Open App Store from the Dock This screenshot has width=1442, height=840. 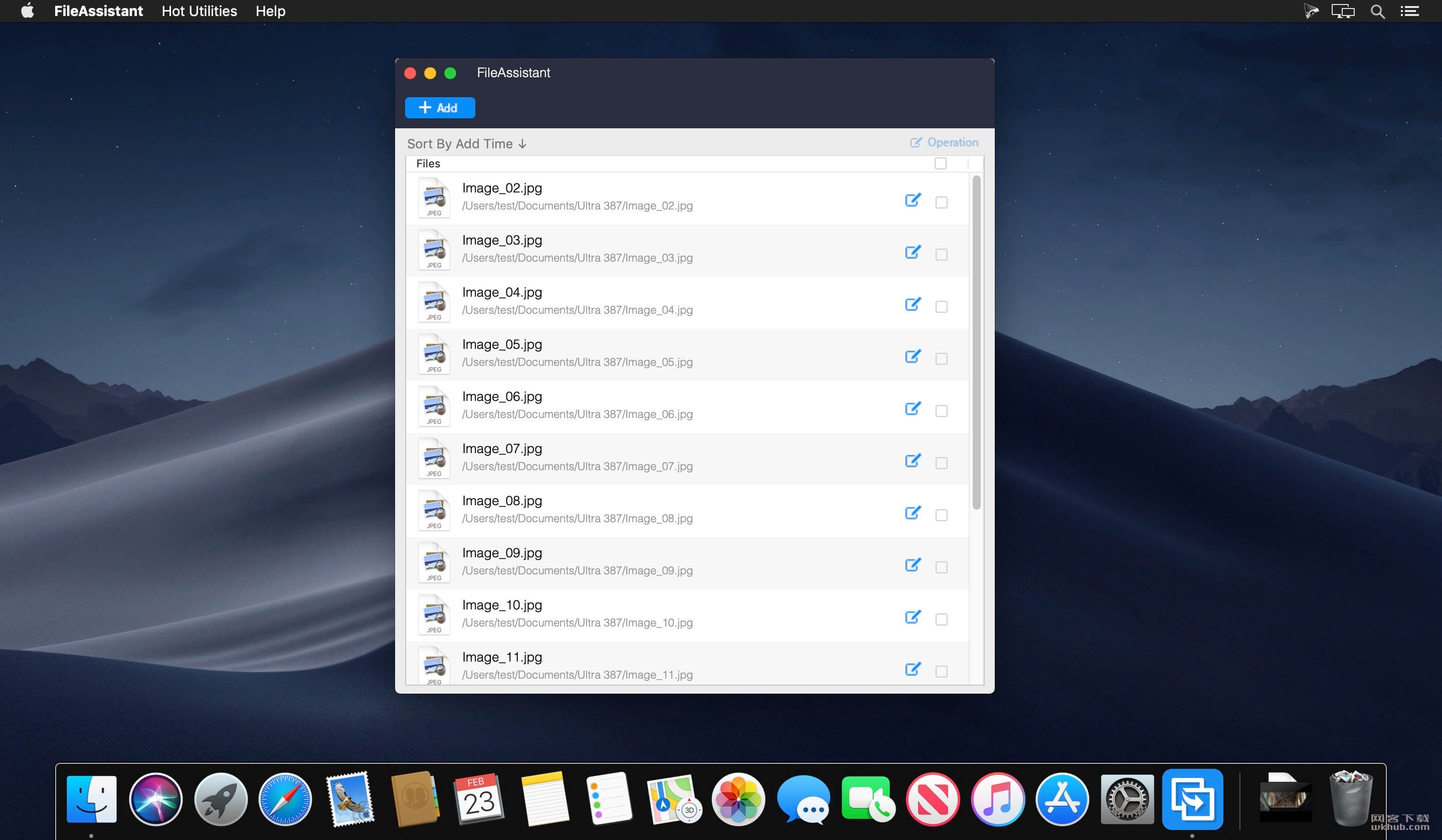1062,799
